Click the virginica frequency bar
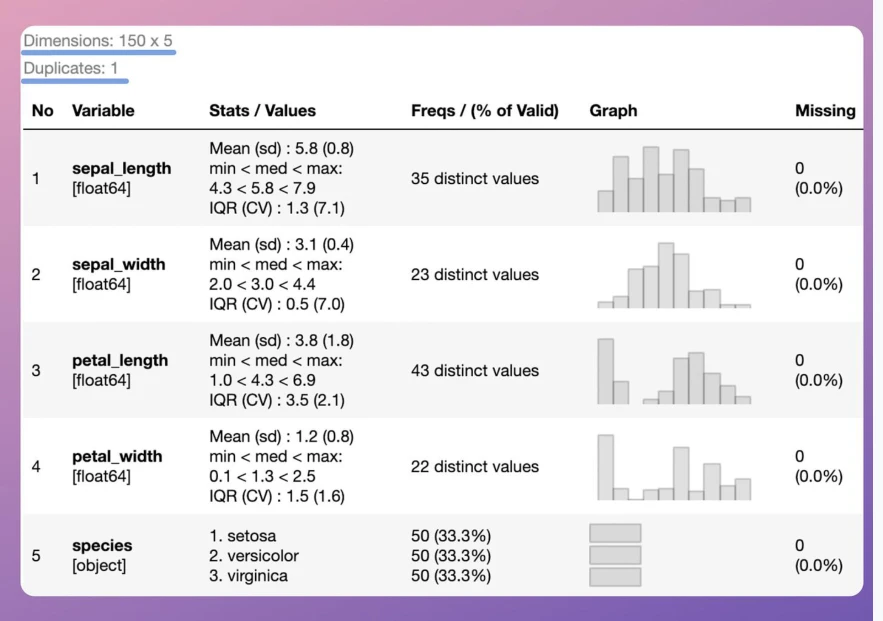 615,577
